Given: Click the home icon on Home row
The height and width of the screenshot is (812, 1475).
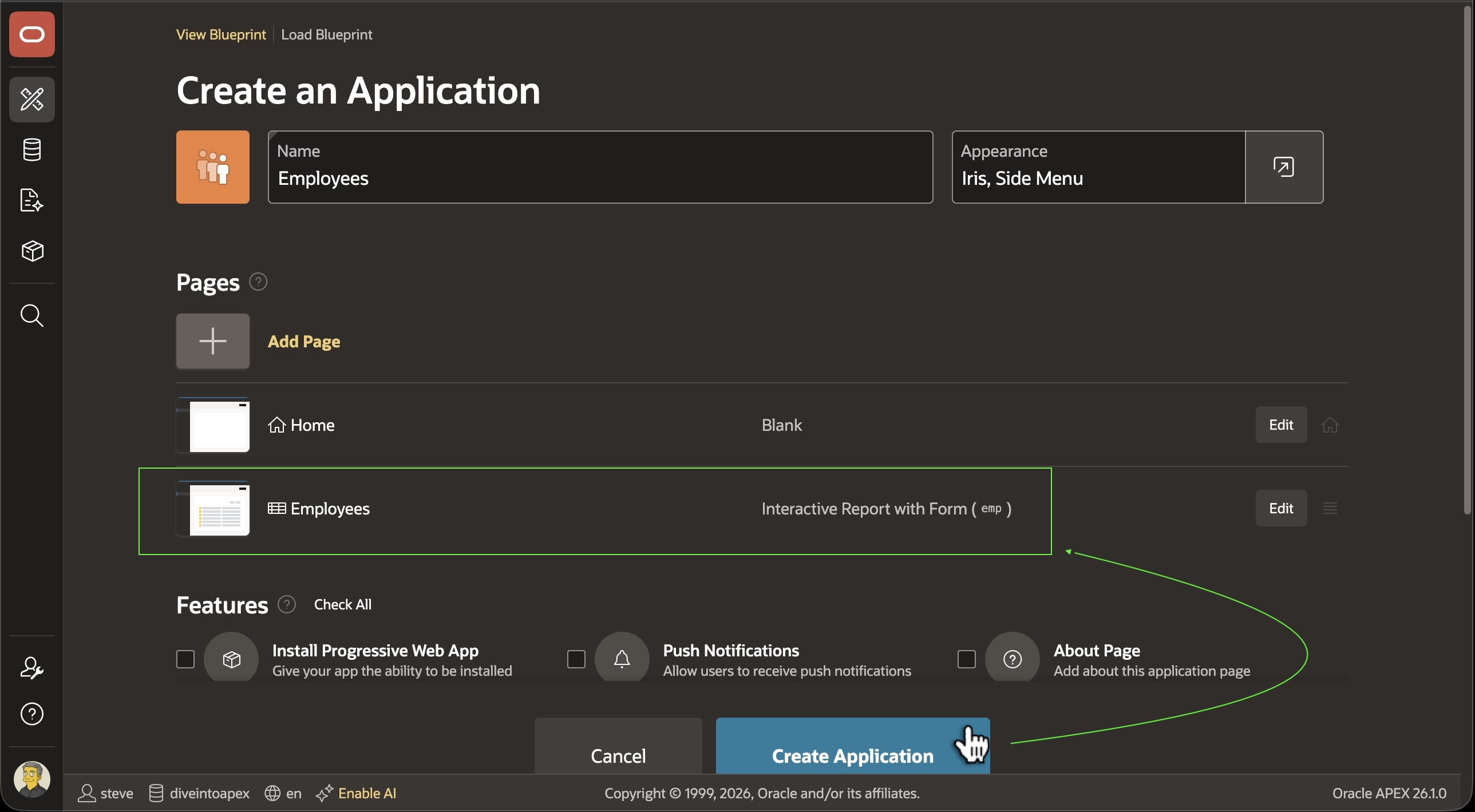Looking at the screenshot, I should click(x=1330, y=425).
